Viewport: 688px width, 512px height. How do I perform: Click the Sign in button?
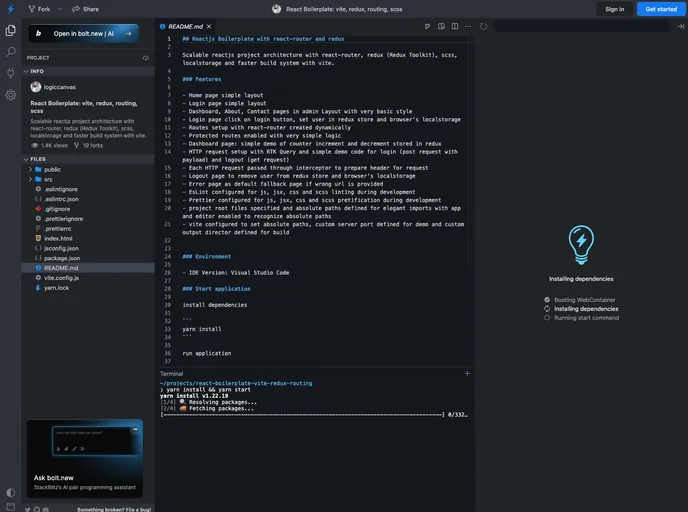pyautogui.click(x=614, y=9)
